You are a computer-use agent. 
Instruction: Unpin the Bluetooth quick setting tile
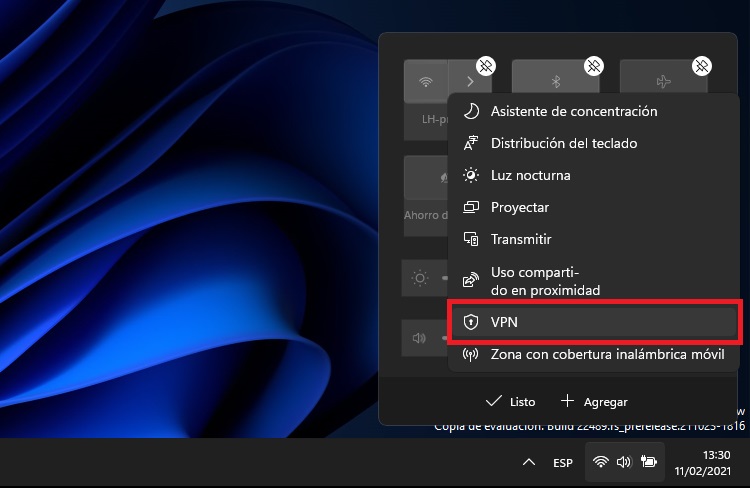594,66
